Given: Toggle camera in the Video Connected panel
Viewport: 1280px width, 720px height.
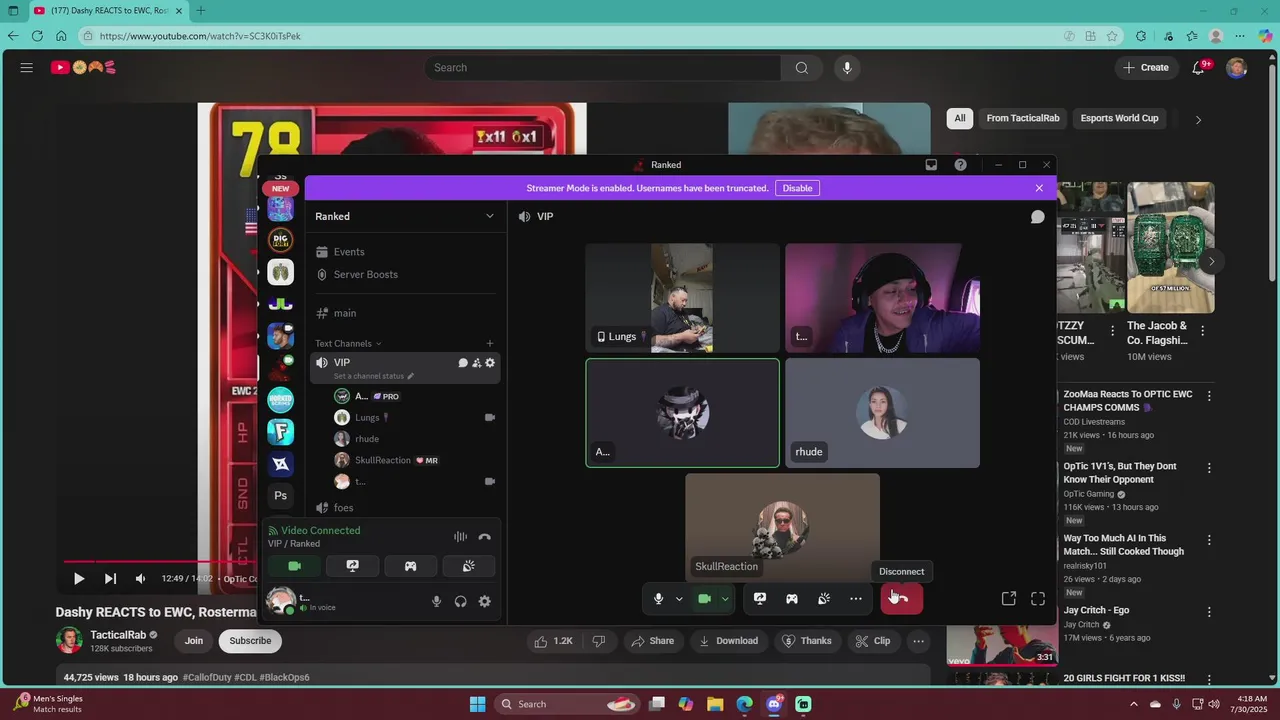Looking at the screenshot, I should pyautogui.click(x=294, y=566).
